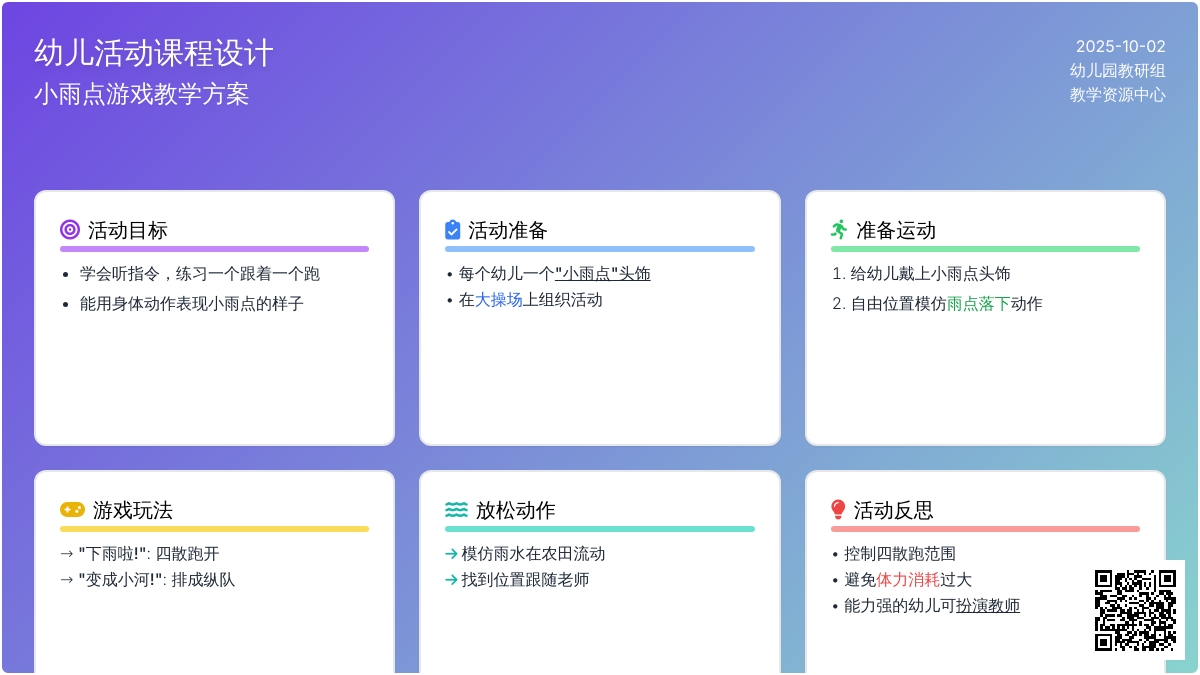Click the gamepad icon next to 游戏玩法
This screenshot has height=675, width=1200.
(72, 510)
